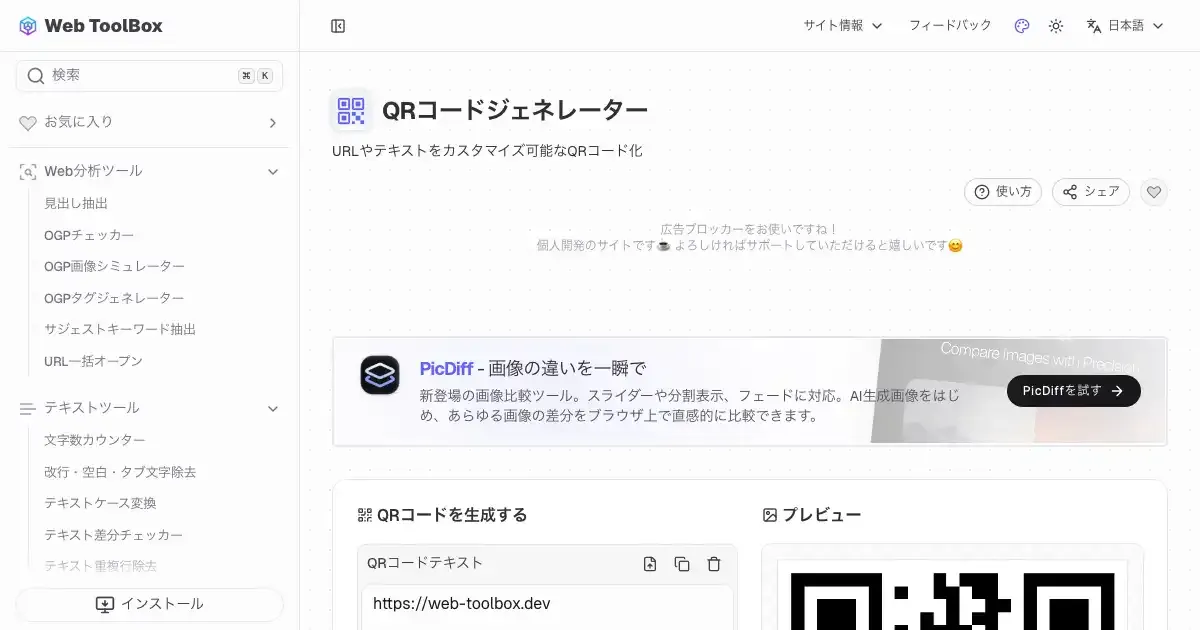Open the 日本語 language dropdown
Viewport: 1200px width, 630px height.
[x=1125, y=26]
